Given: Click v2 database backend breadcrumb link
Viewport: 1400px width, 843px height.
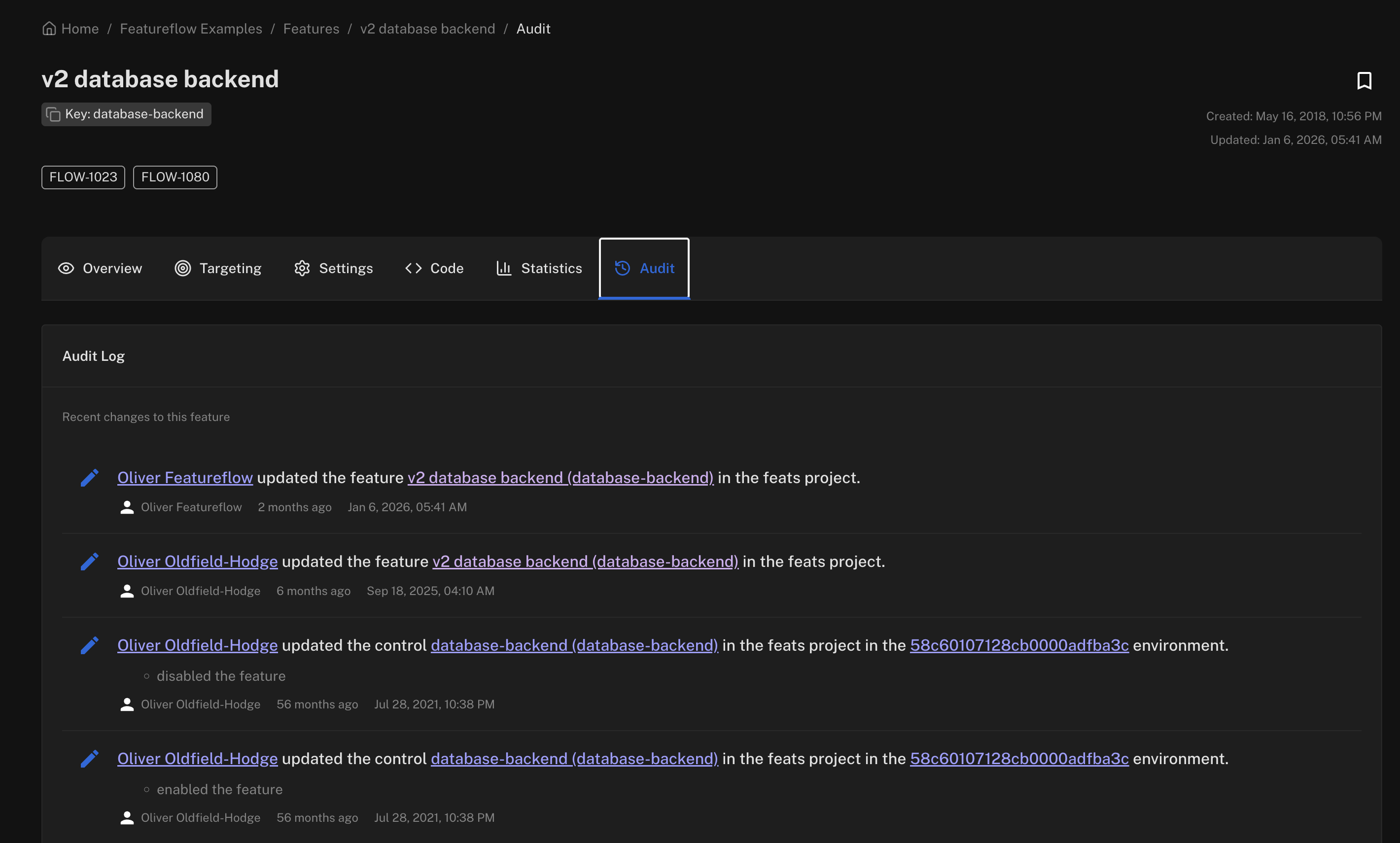Looking at the screenshot, I should coord(428,29).
